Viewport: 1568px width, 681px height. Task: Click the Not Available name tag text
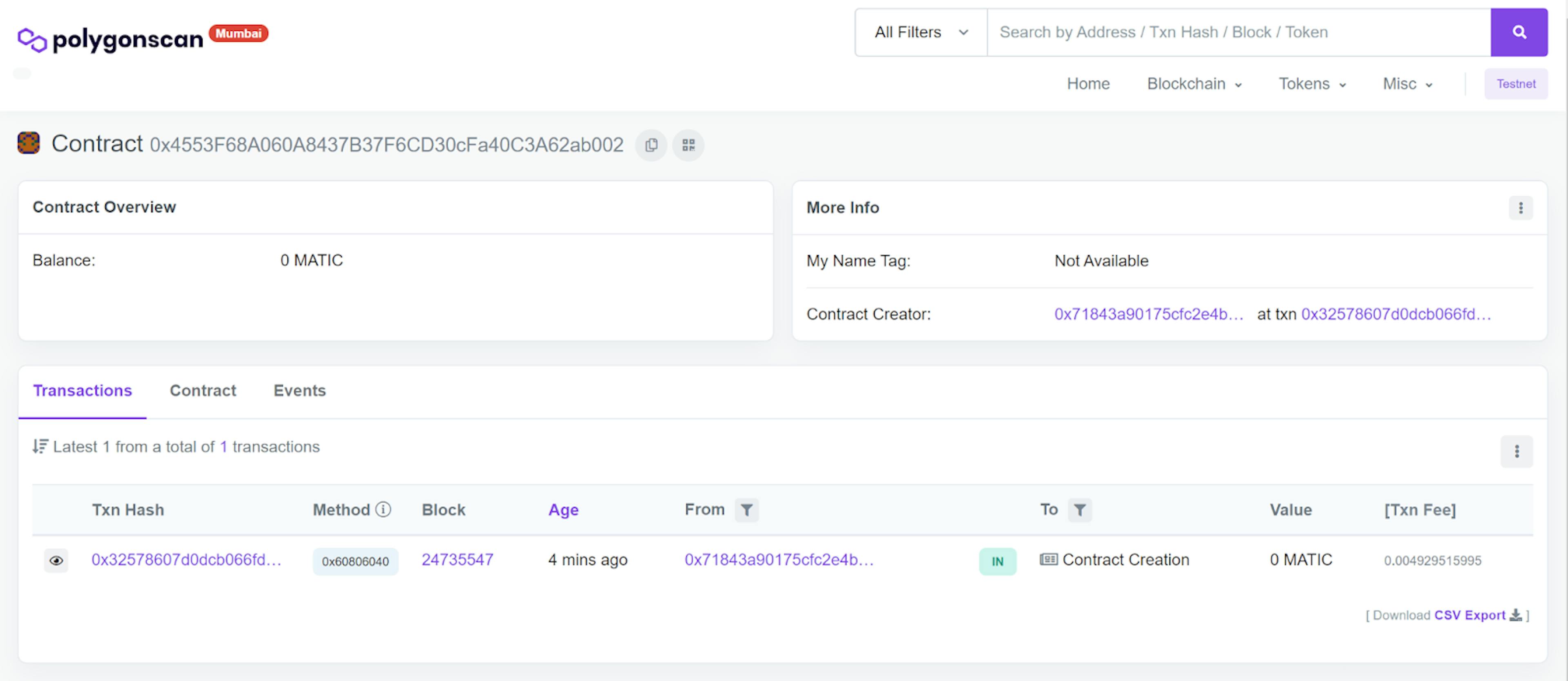click(x=1101, y=261)
